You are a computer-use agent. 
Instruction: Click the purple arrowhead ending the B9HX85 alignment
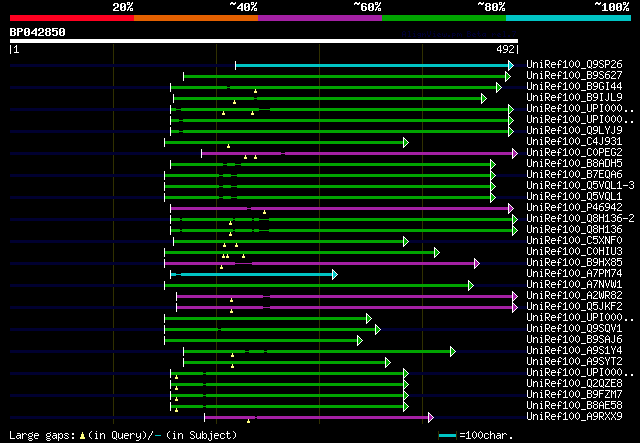[477, 263]
